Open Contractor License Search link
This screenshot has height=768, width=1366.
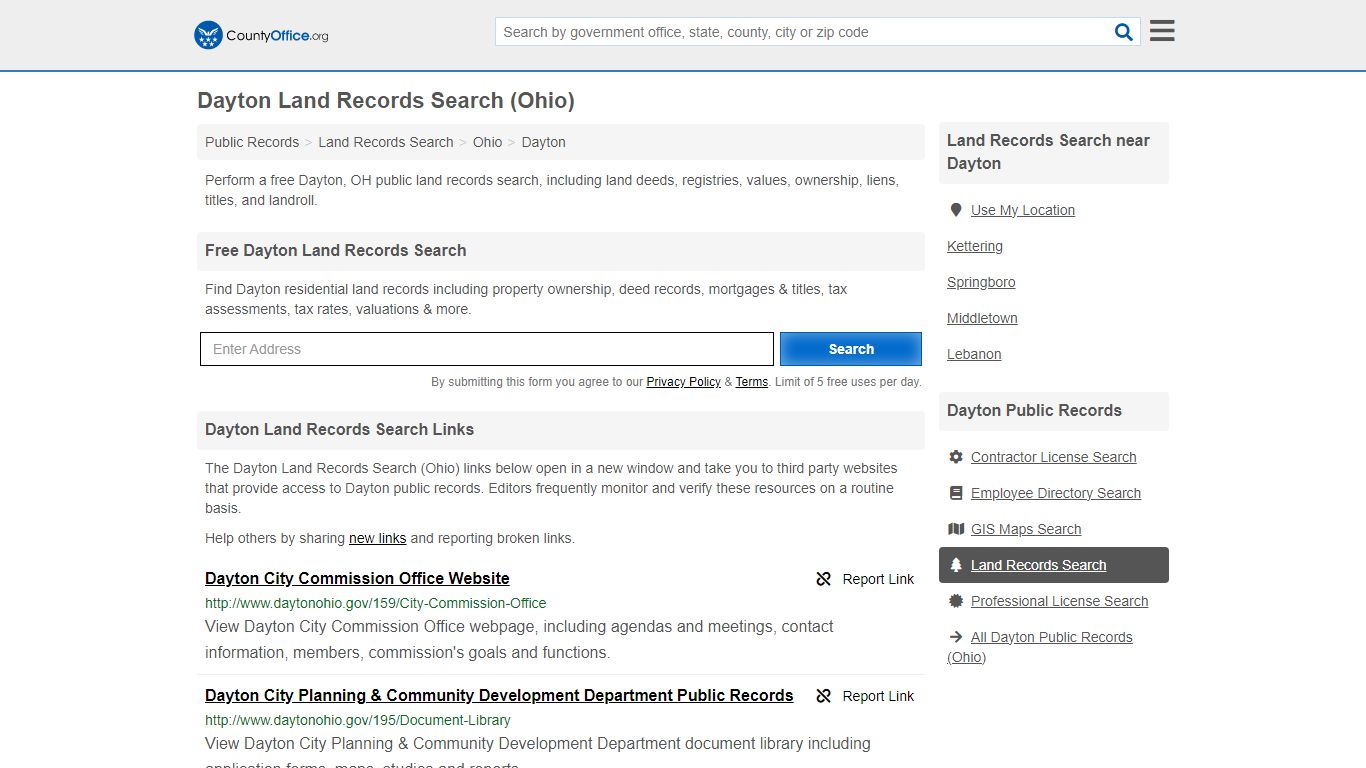pos(1054,457)
